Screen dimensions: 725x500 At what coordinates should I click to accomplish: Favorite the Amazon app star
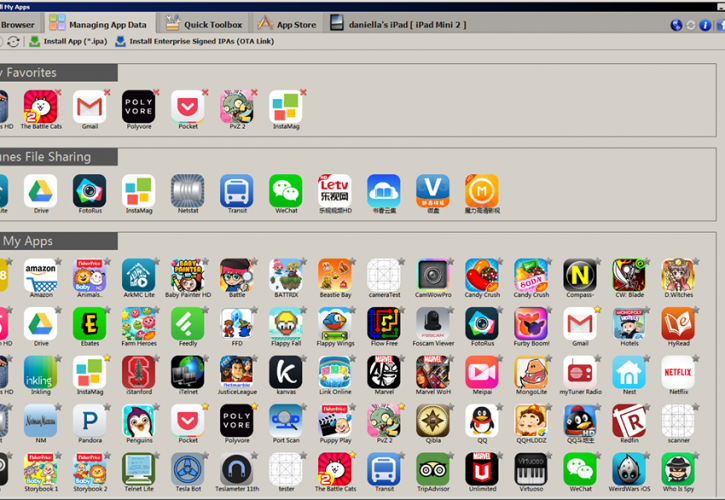click(58, 261)
